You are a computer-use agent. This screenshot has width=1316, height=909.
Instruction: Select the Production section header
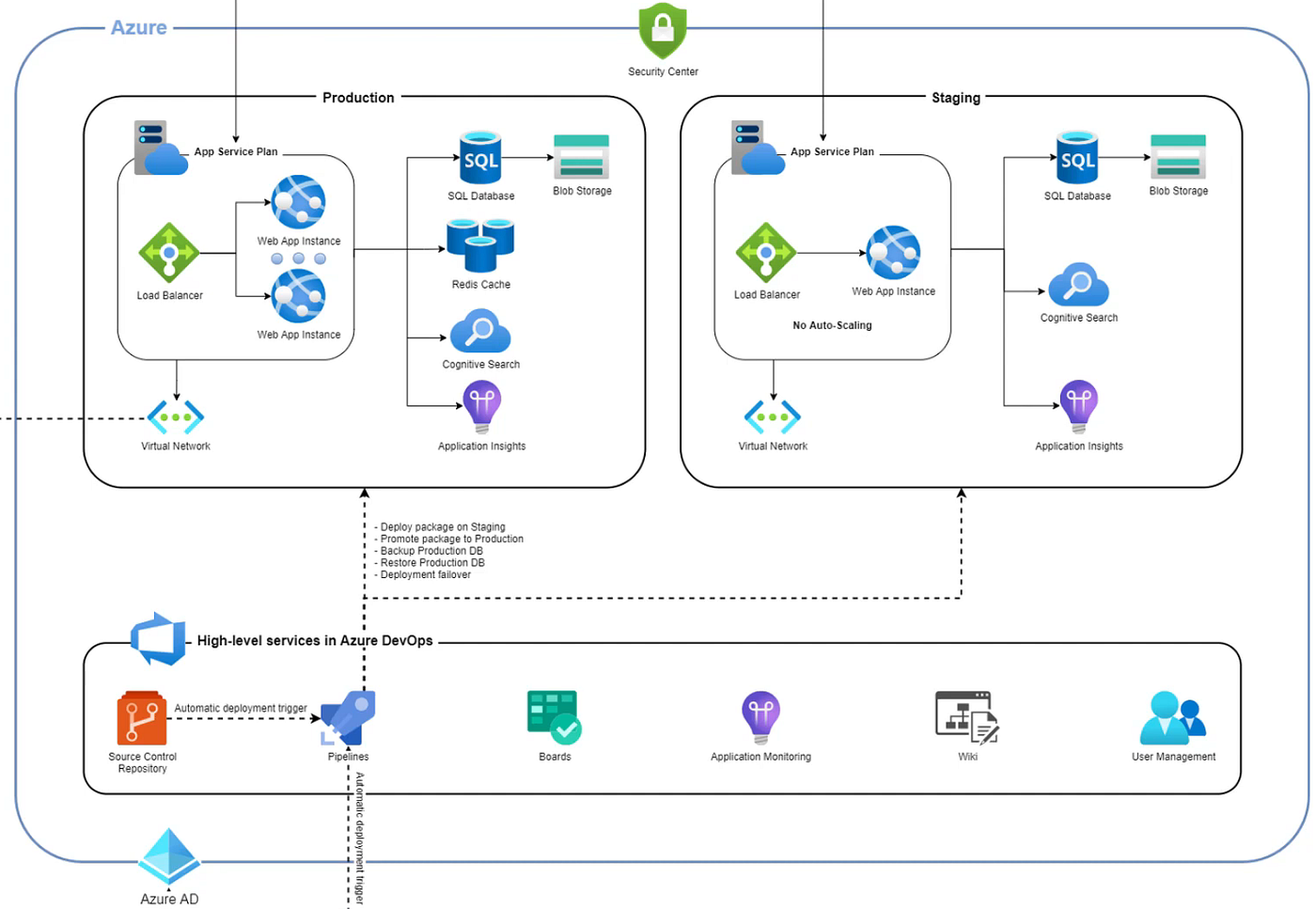point(358,98)
